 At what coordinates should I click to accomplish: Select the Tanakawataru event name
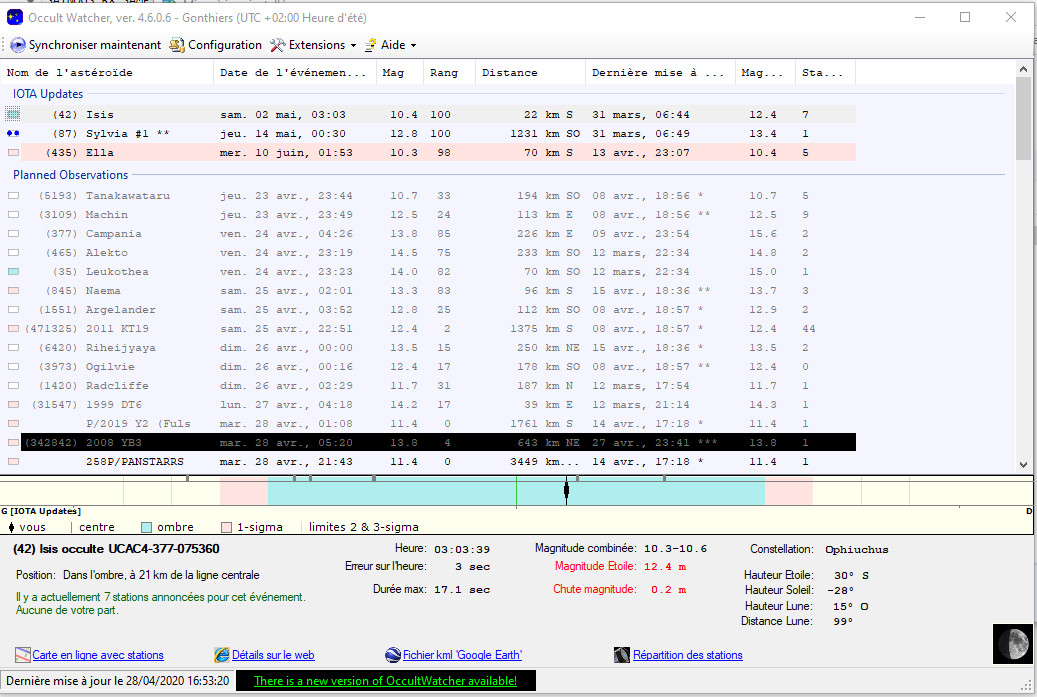pos(128,196)
